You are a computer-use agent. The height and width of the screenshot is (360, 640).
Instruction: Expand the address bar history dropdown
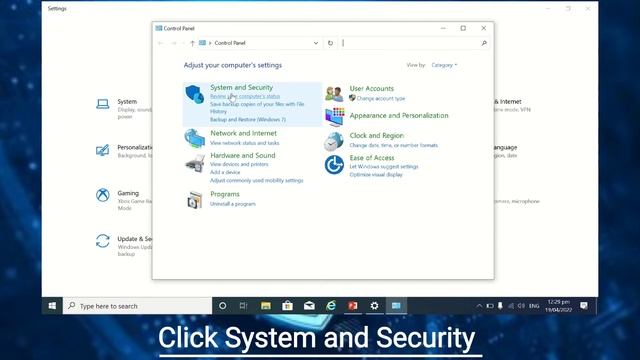[x=316, y=43]
